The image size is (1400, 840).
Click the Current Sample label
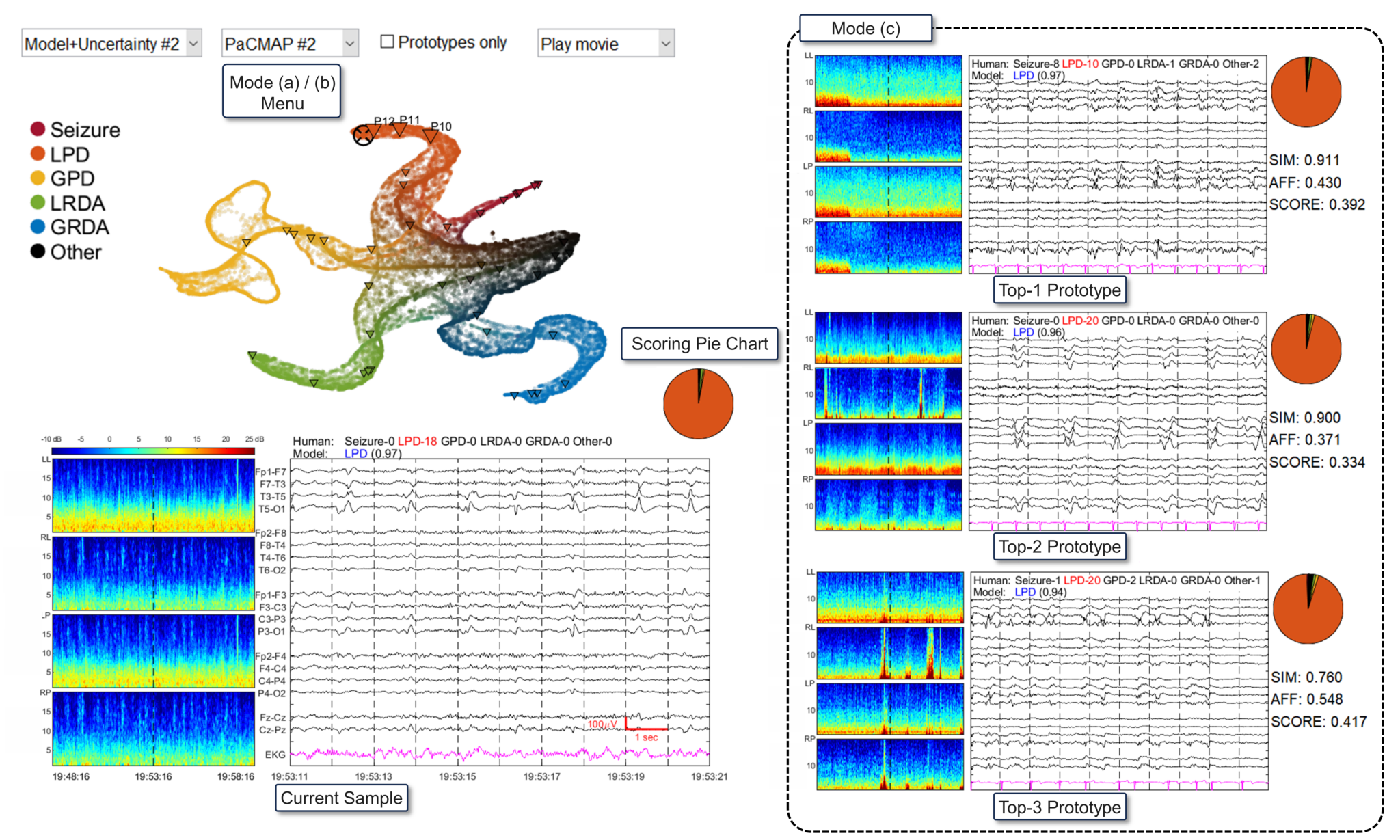pyautogui.click(x=342, y=798)
